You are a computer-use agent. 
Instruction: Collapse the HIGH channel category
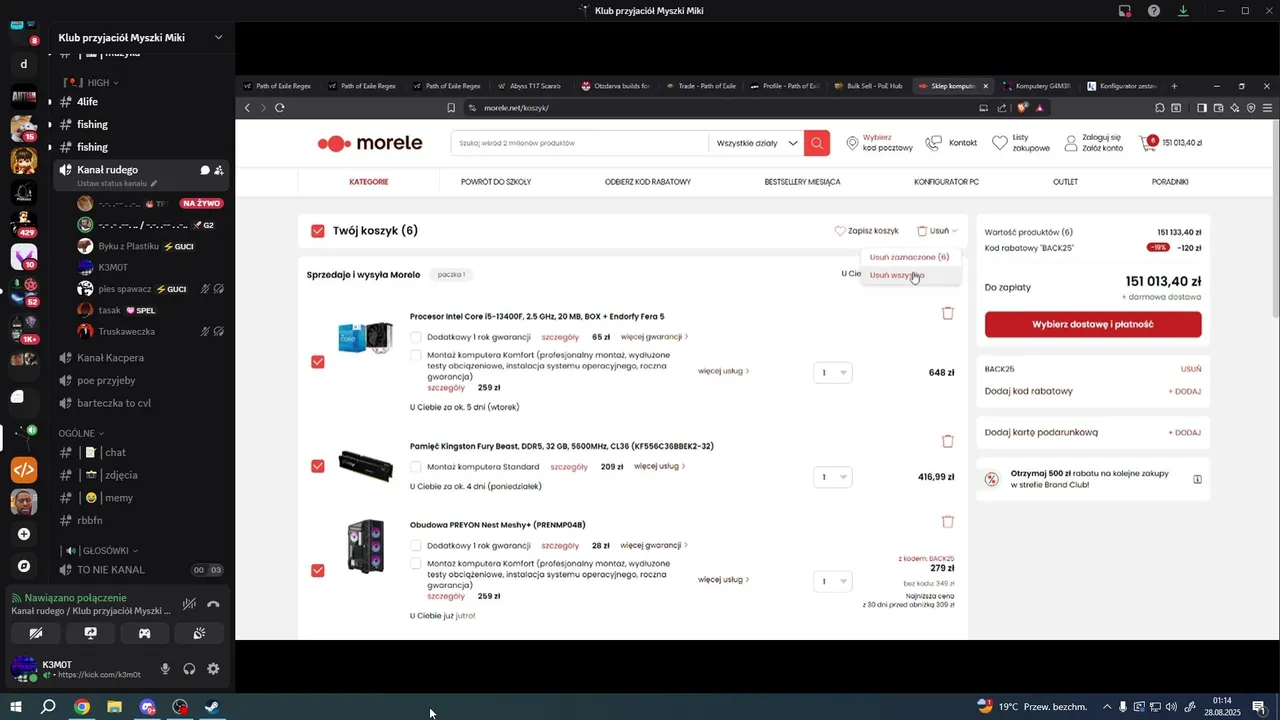[x=93, y=83]
